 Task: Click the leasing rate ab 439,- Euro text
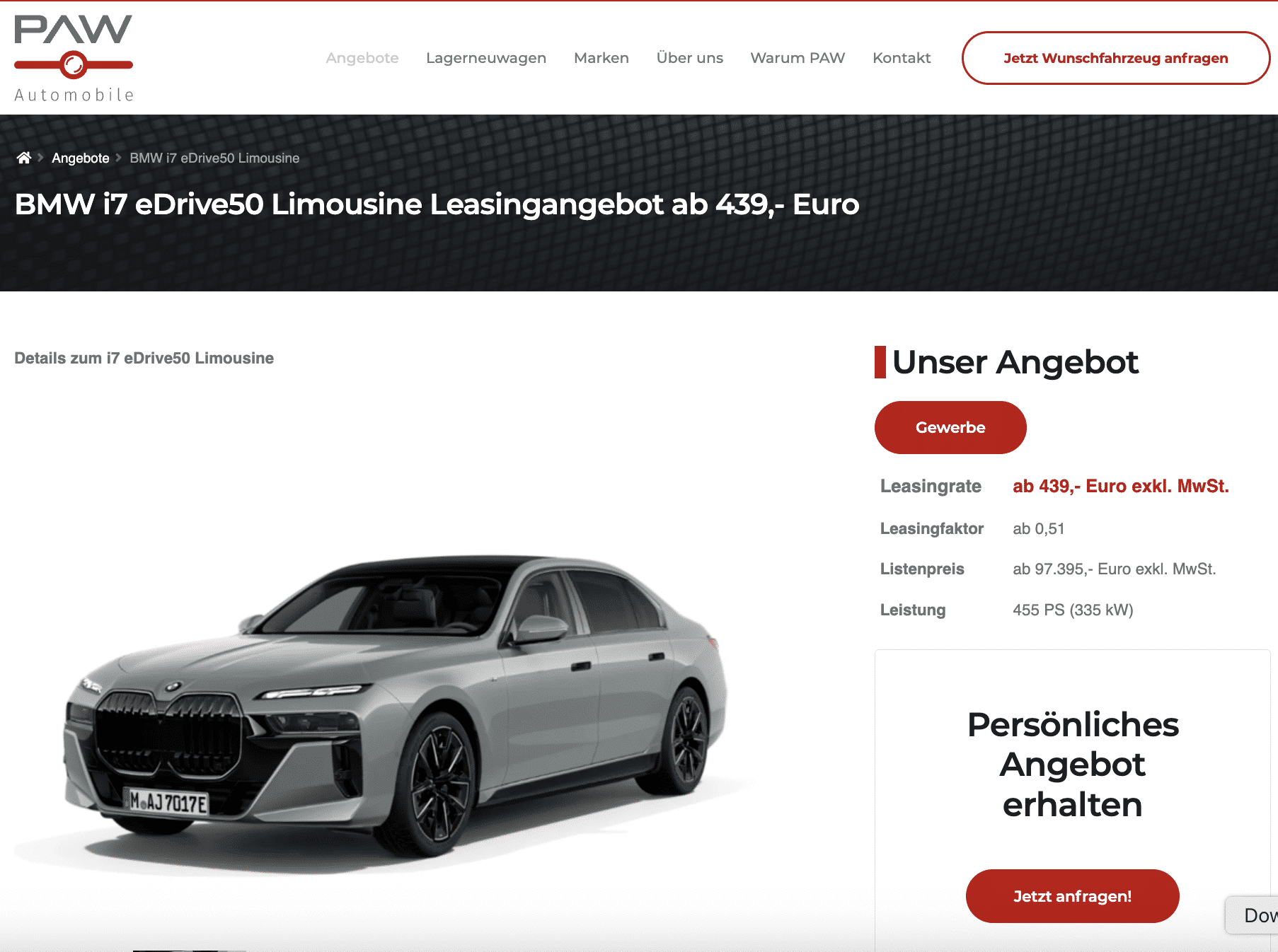[x=1121, y=486]
